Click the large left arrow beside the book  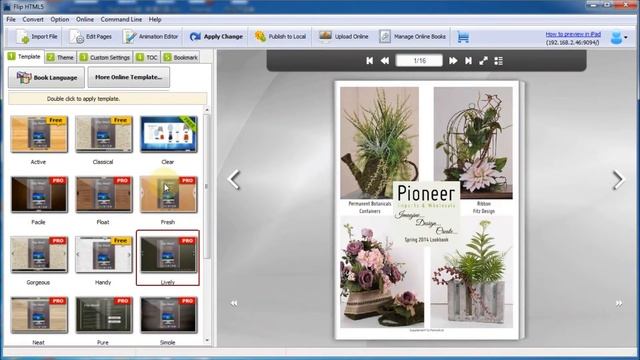[234, 180]
